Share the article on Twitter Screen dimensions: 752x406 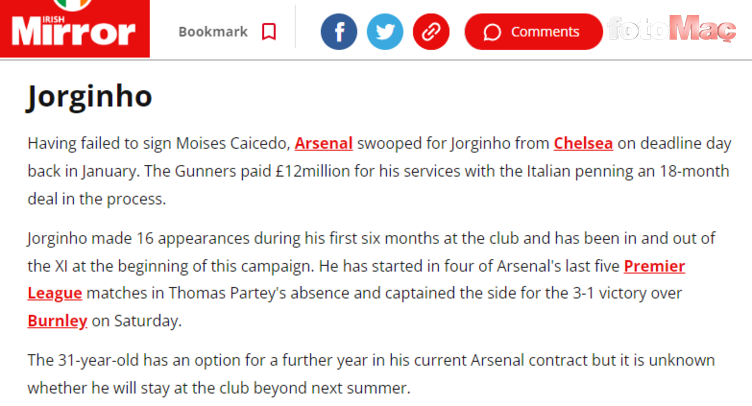point(385,32)
